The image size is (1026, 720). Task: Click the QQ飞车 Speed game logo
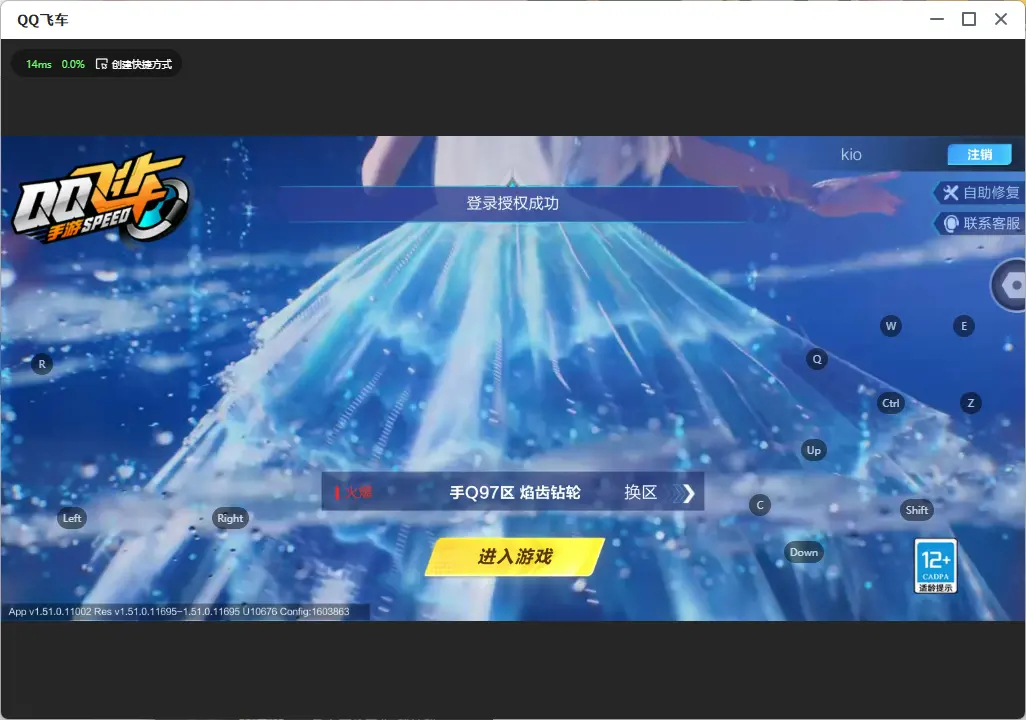point(99,198)
